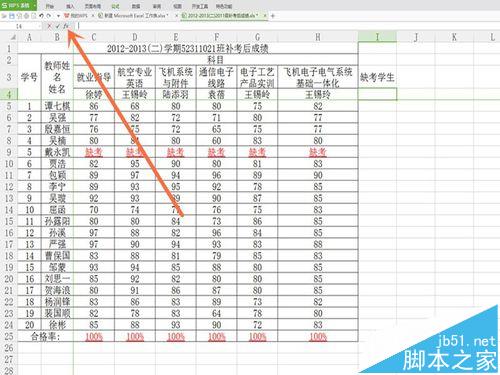Image resolution: width=500 pixels, height=375 pixels.
Task: Click student name cell 谭七棋
Action: pos(57,106)
